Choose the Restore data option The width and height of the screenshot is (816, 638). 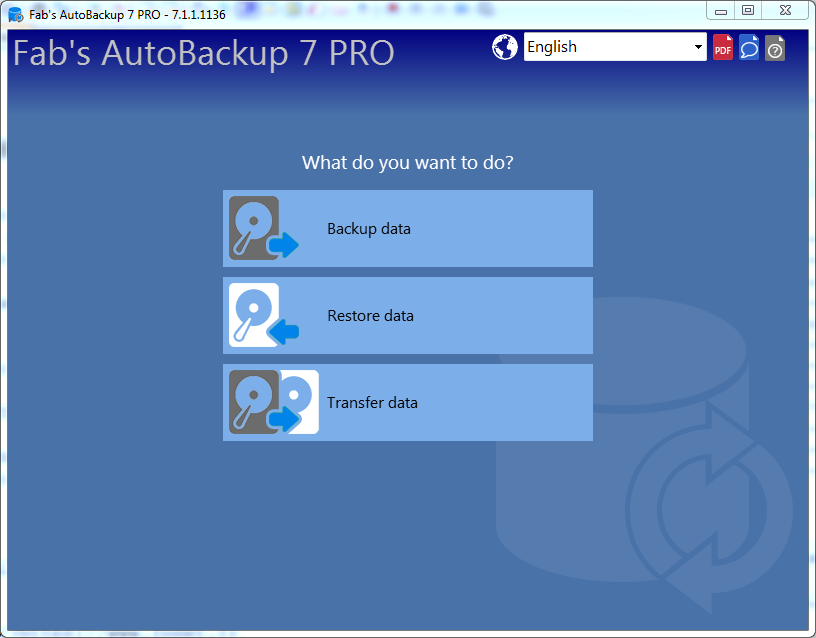pyautogui.click(x=408, y=315)
